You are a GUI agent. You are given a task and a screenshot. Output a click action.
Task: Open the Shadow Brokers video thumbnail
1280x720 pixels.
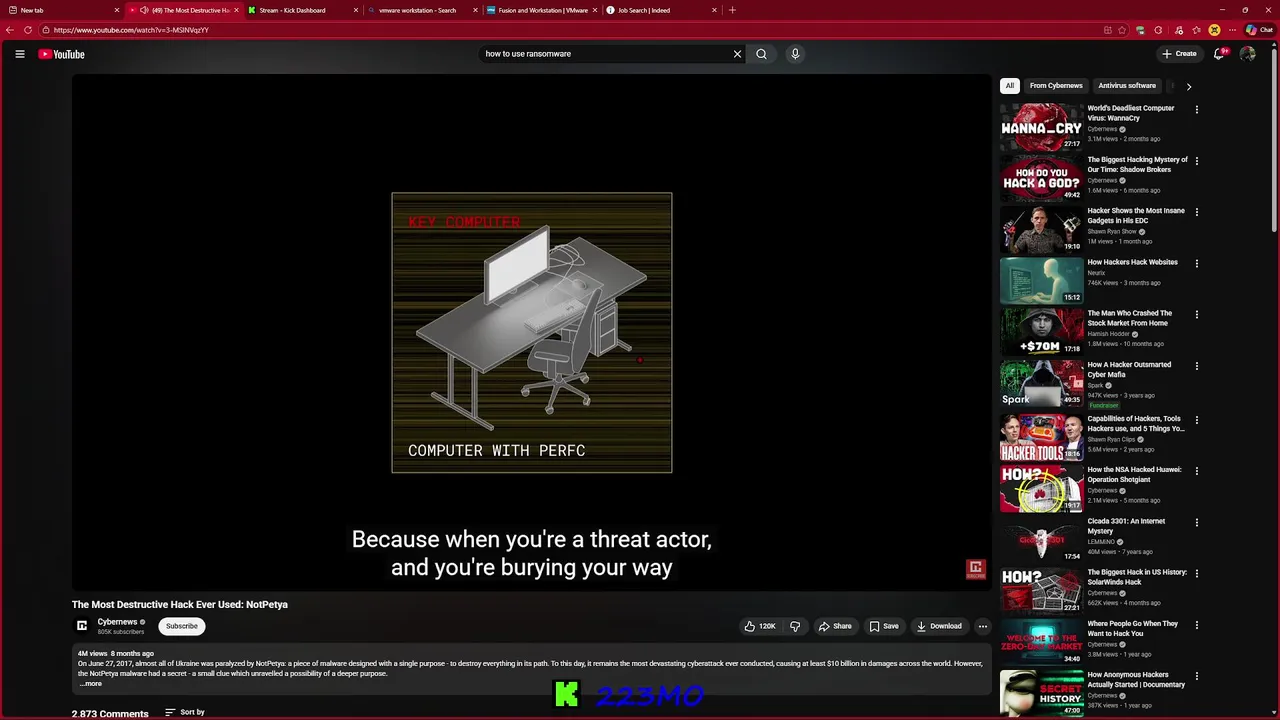point(1042,178)
